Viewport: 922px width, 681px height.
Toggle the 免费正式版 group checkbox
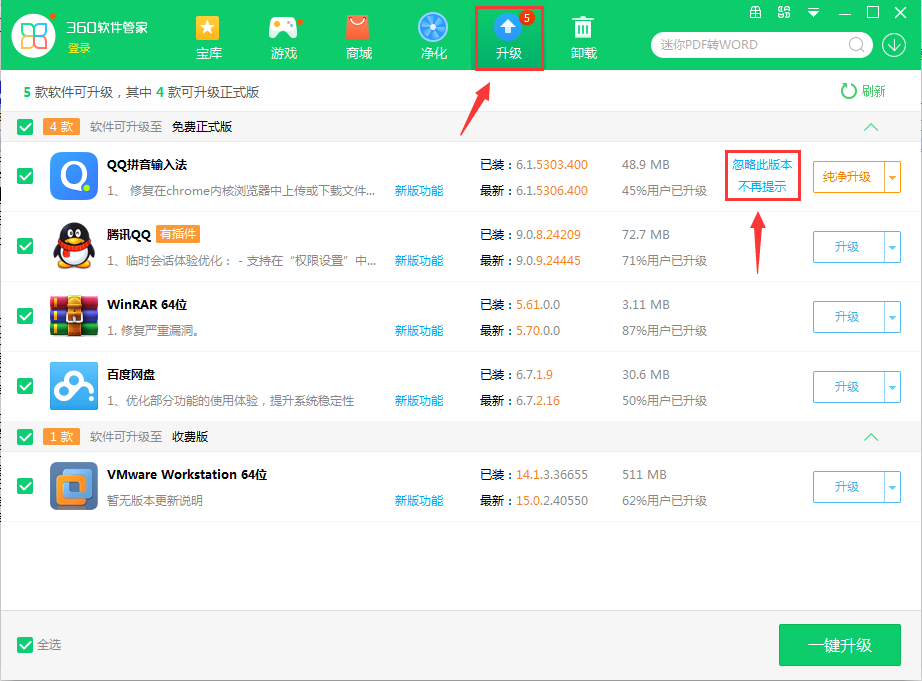pyautogui.click(x=25, y=127)
